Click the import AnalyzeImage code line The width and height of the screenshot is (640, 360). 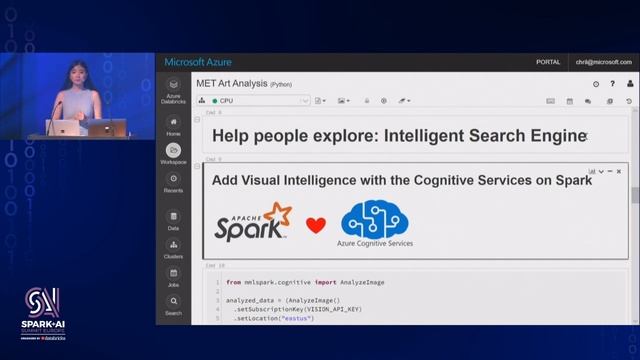tap(305, 282)
